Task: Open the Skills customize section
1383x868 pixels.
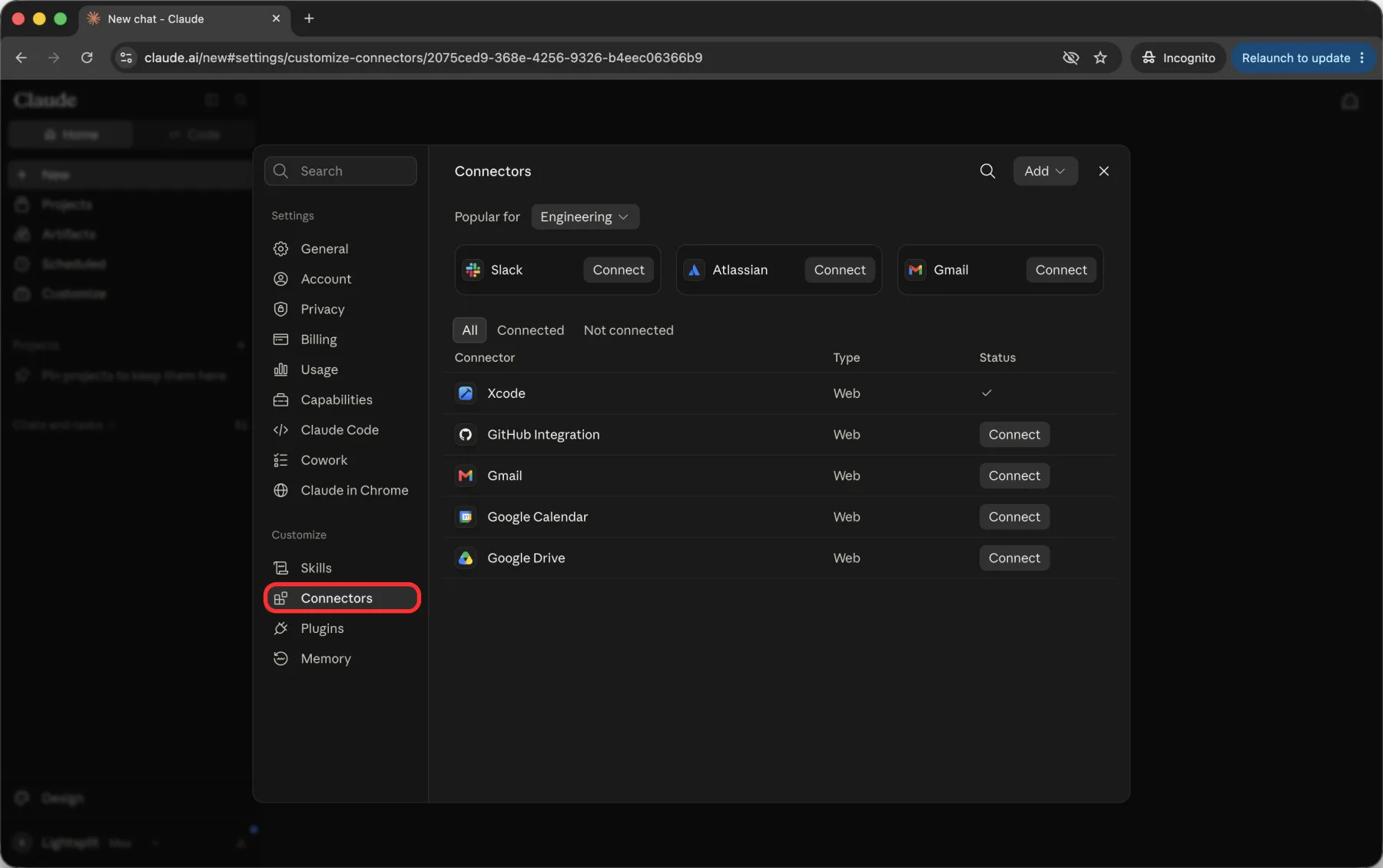Action: 342,568
